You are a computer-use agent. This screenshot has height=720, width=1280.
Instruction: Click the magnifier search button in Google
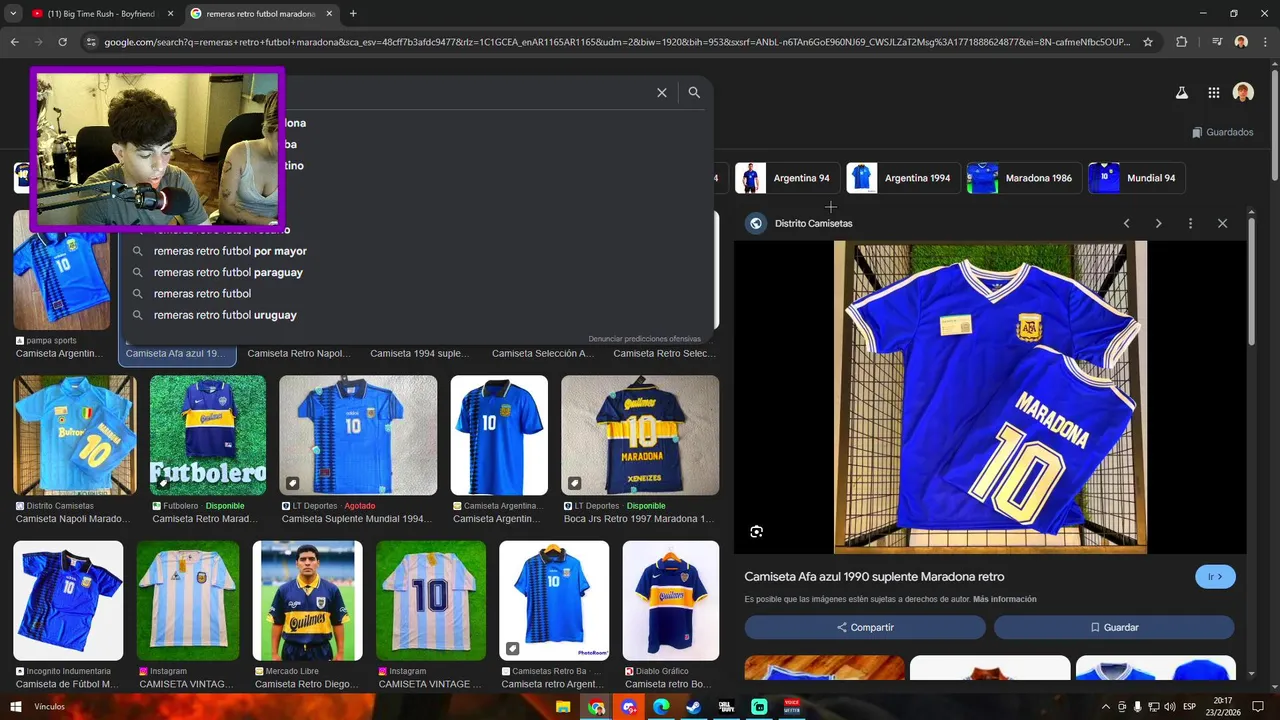click(694, 92)
